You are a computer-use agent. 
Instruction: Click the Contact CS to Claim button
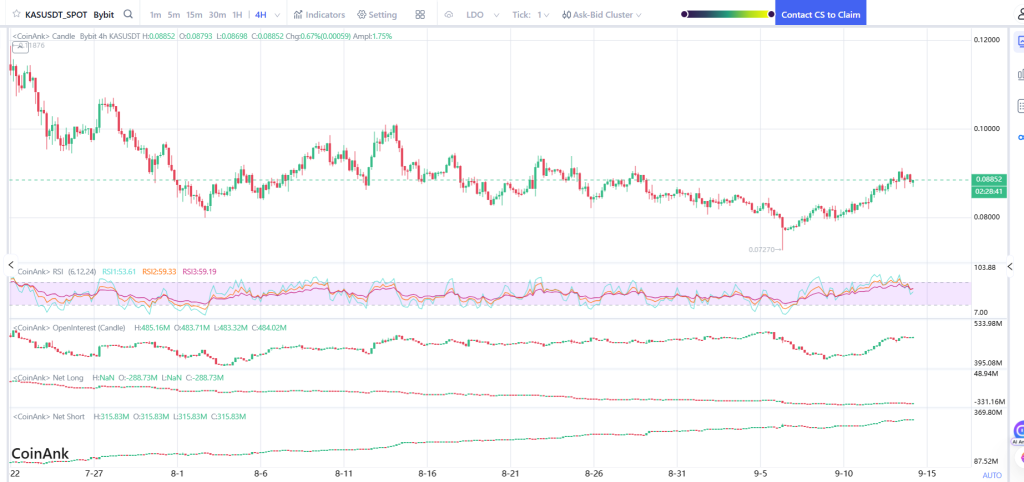click(819, 15)
